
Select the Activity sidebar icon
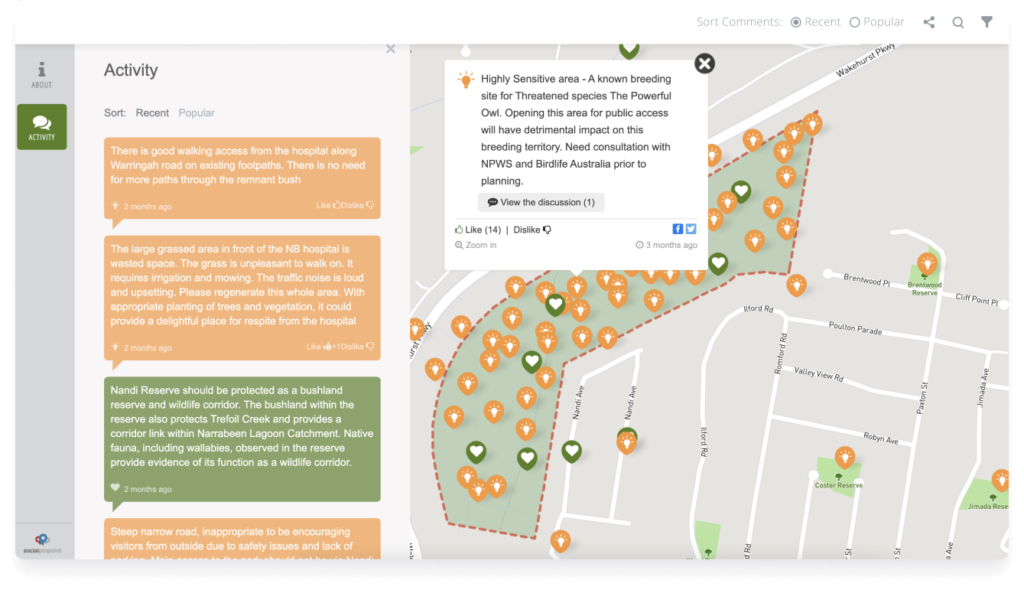click(x=42, y=127)
